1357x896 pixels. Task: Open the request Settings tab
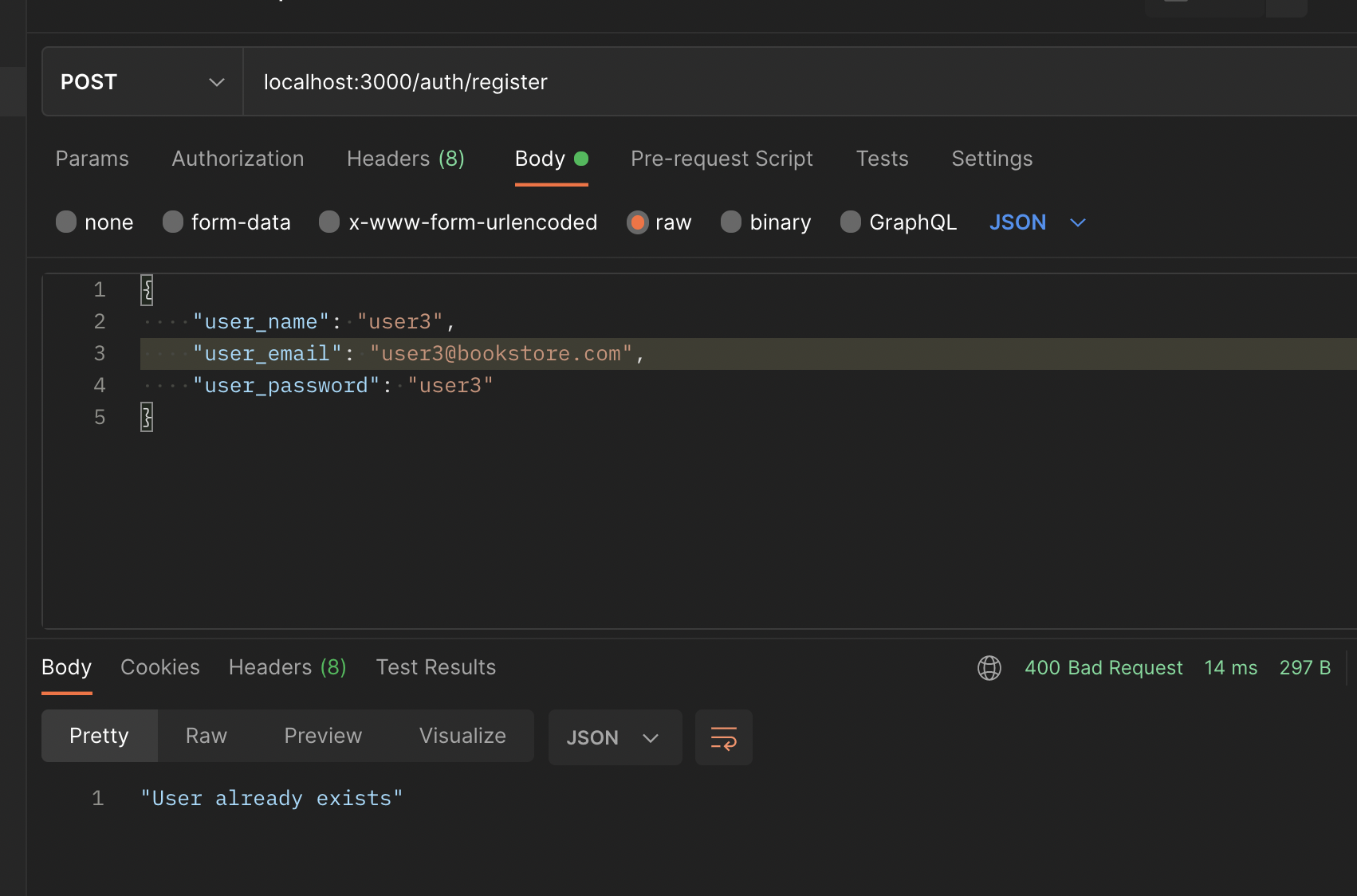pyautogui.click(x=992, y=159)
